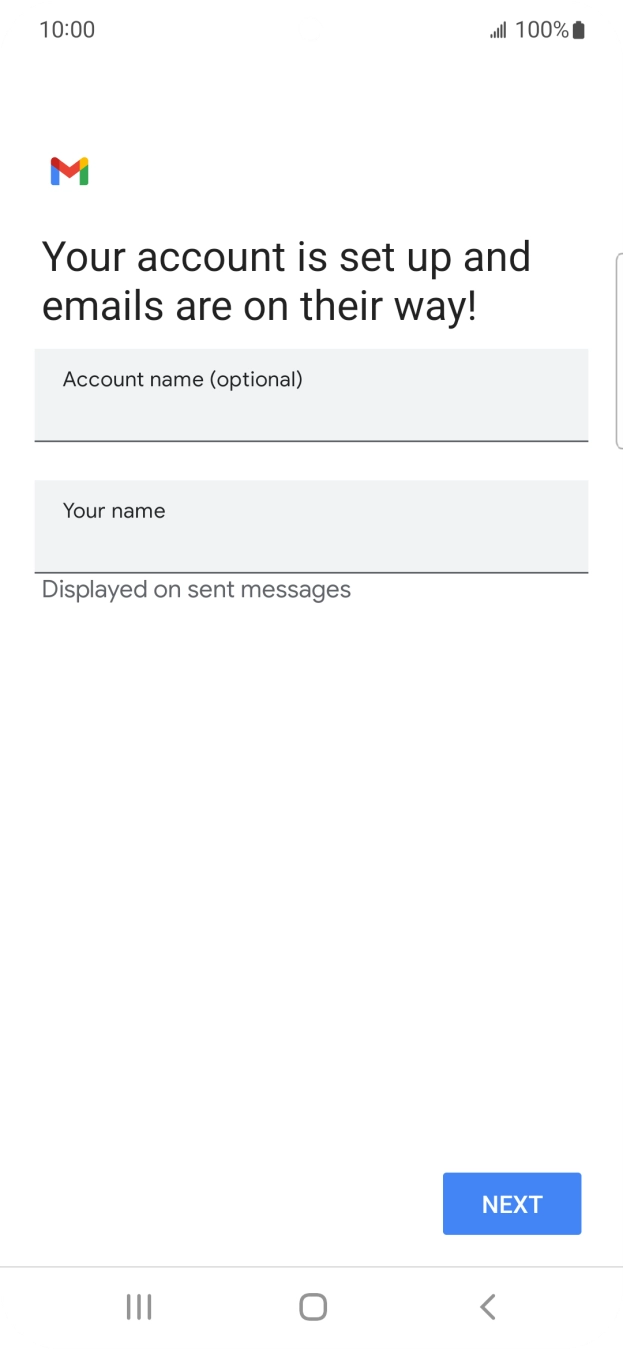Tap the 'Your account is set up' headline
This screenshot has width=623, height=1349.
[x=285, y=280]
